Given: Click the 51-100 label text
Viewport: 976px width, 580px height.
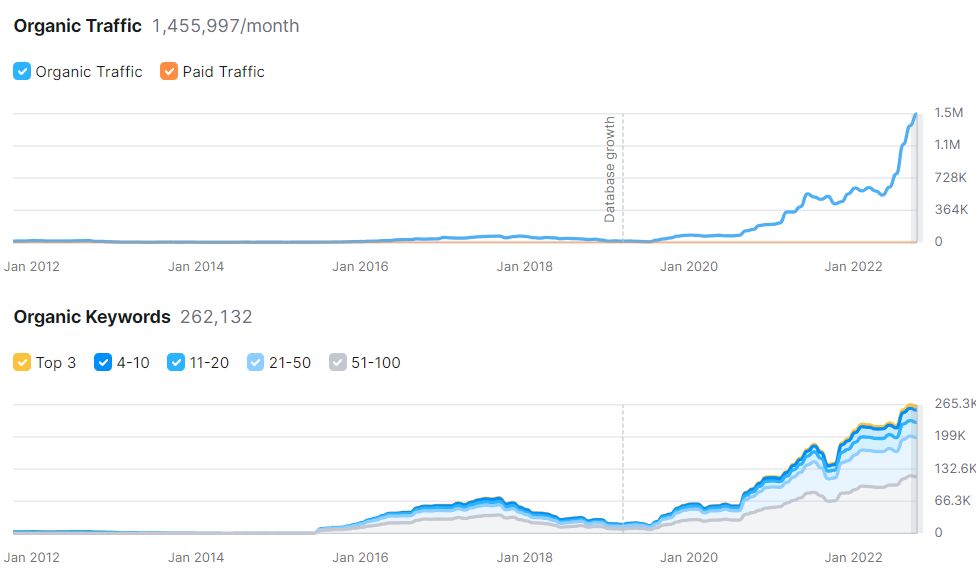Looking at the screenshot, I should click(x=375, y=363).
